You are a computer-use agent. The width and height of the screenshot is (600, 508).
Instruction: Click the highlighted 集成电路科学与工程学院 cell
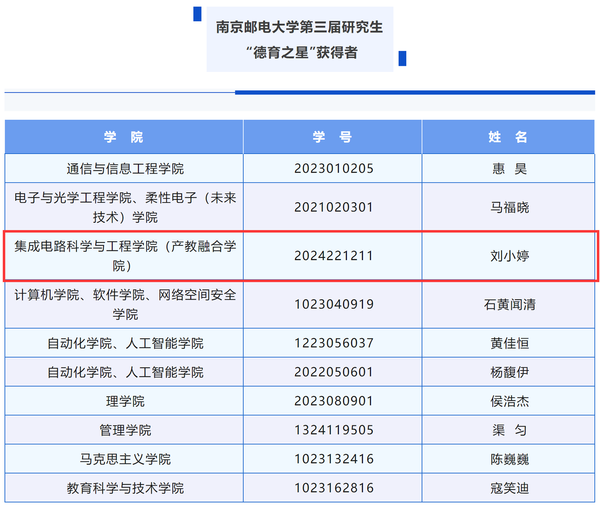(x=125, y=255)
